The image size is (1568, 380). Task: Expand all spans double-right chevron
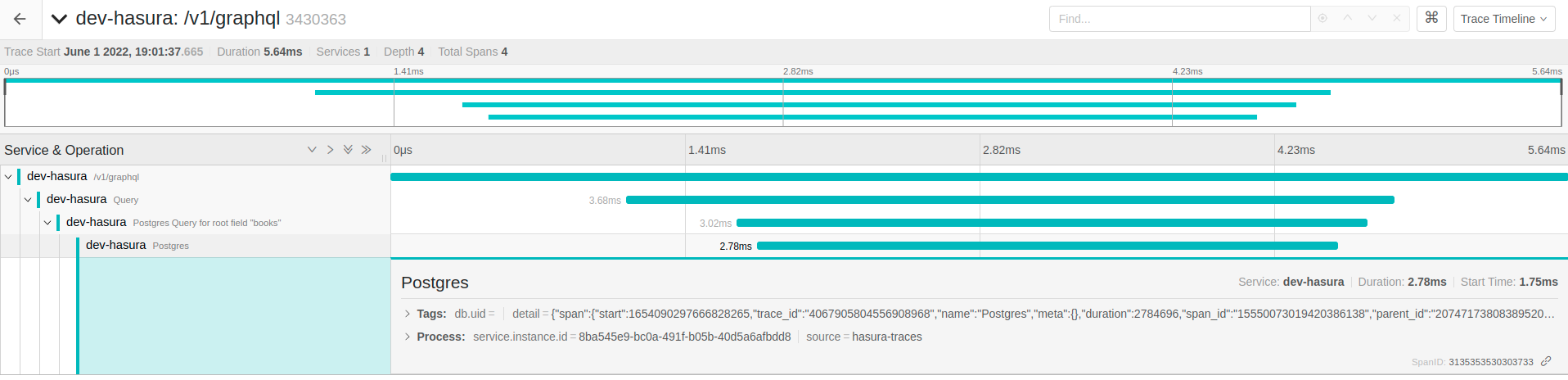coord(366,150)
